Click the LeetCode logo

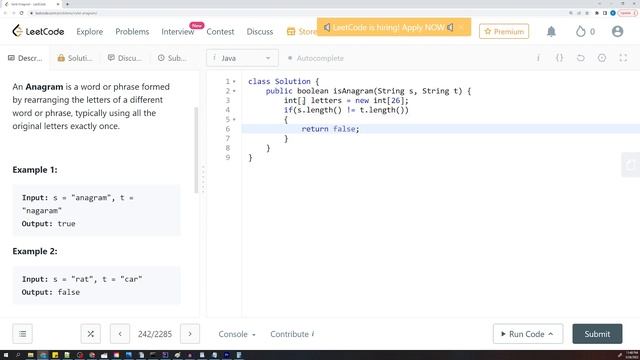tap(38, 31)
